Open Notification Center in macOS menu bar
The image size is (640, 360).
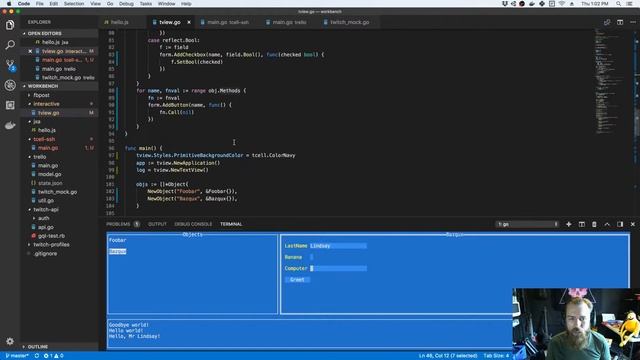630,4
